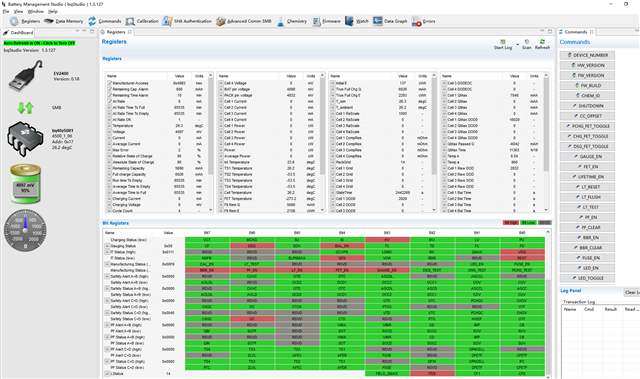The image size is (640, 379).
Task: Toggle the Auto Refresh green banner
Action: tap(39, 43)
